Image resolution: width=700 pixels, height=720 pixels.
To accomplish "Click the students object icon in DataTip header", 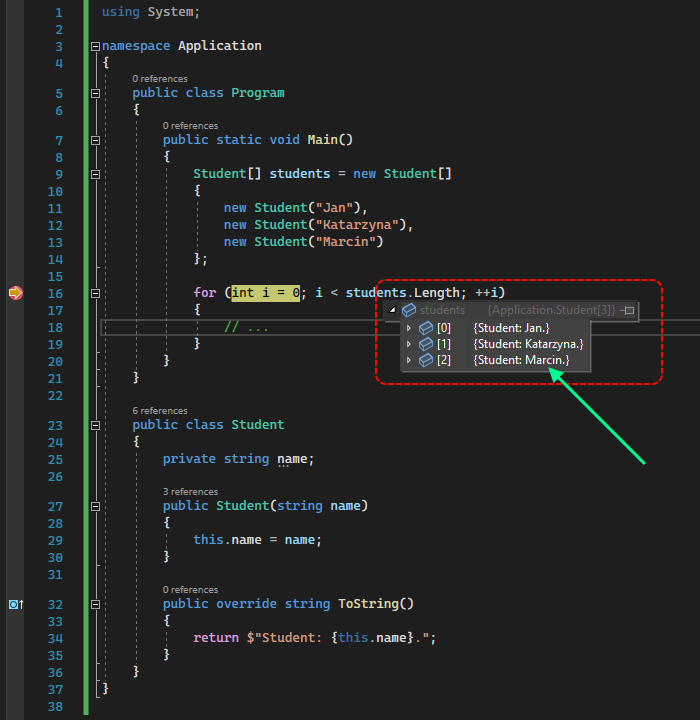I will [409, 311].
